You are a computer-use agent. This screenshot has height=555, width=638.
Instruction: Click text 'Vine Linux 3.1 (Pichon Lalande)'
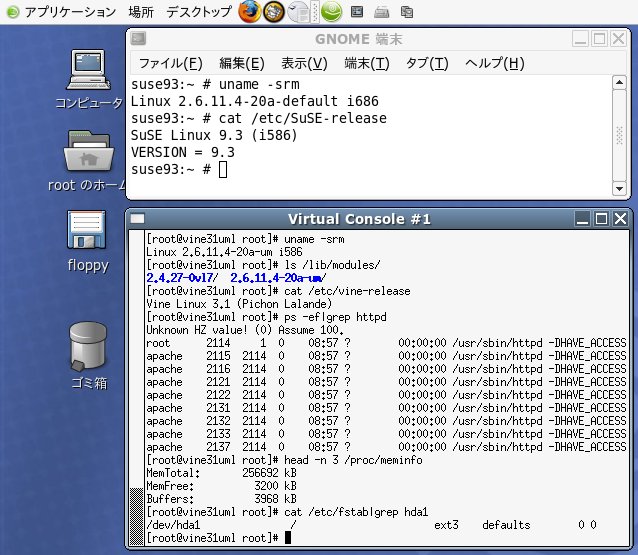point(239,304)
